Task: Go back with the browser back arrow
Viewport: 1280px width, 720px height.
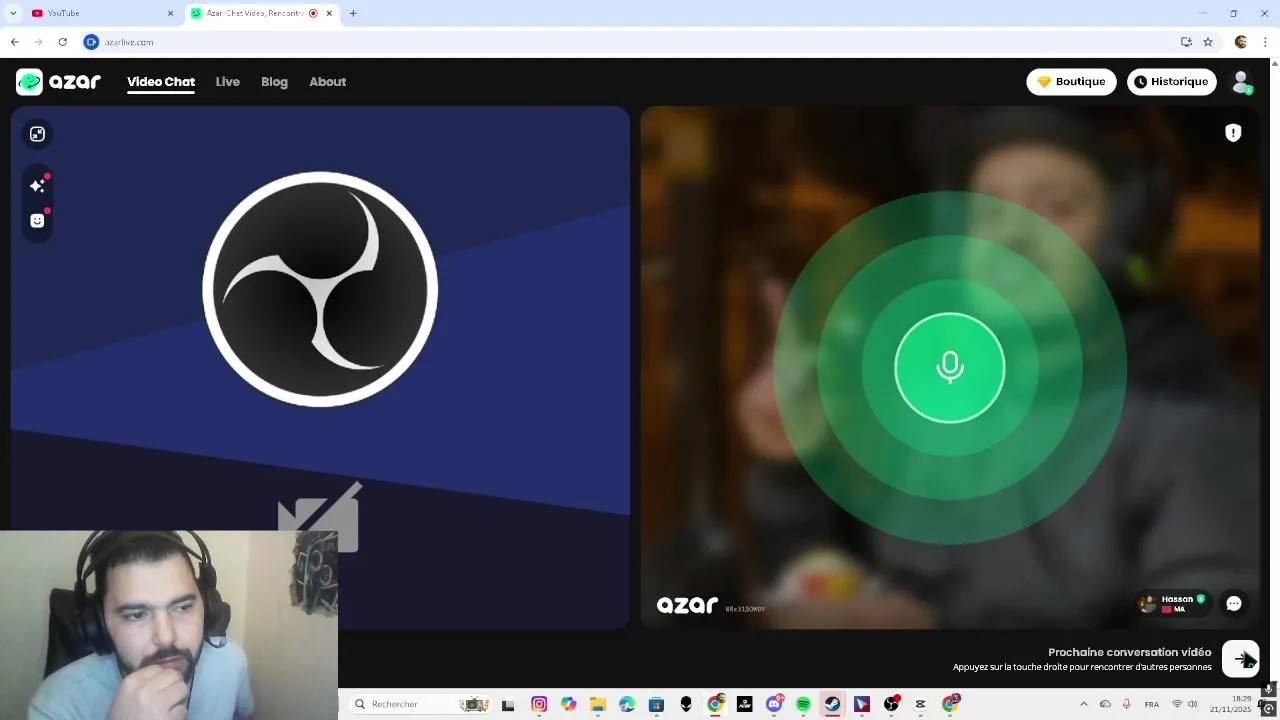Action: pyautogui.click(x=14, y=42)
